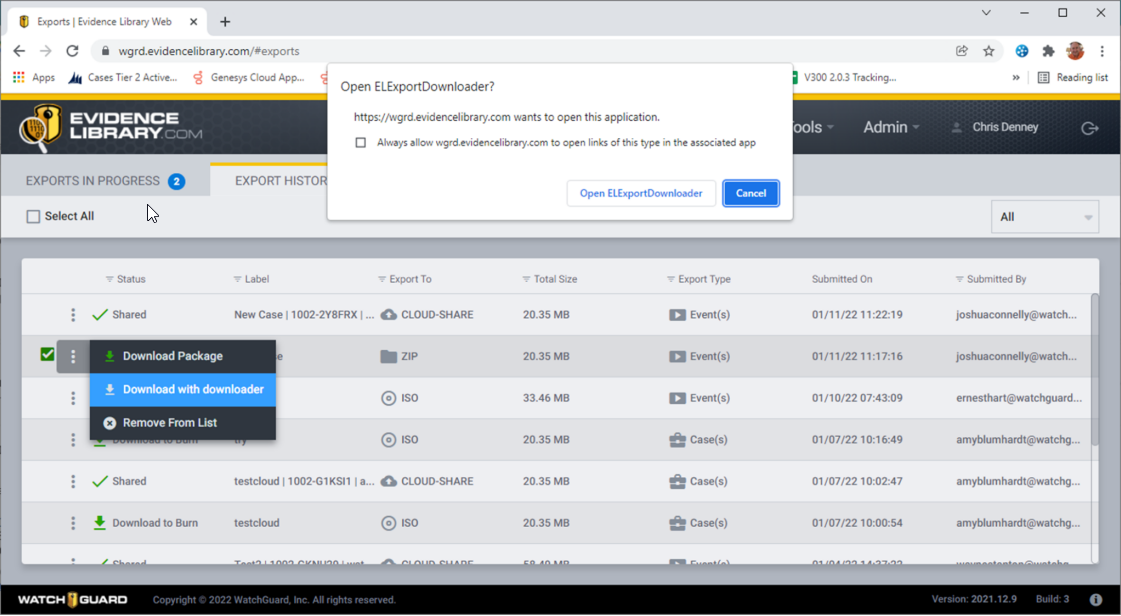This screenshot has height=616, width=1121.
Task: Click label 'testcloud | 1002-G1KSI1'
Action: coord(304,482)
